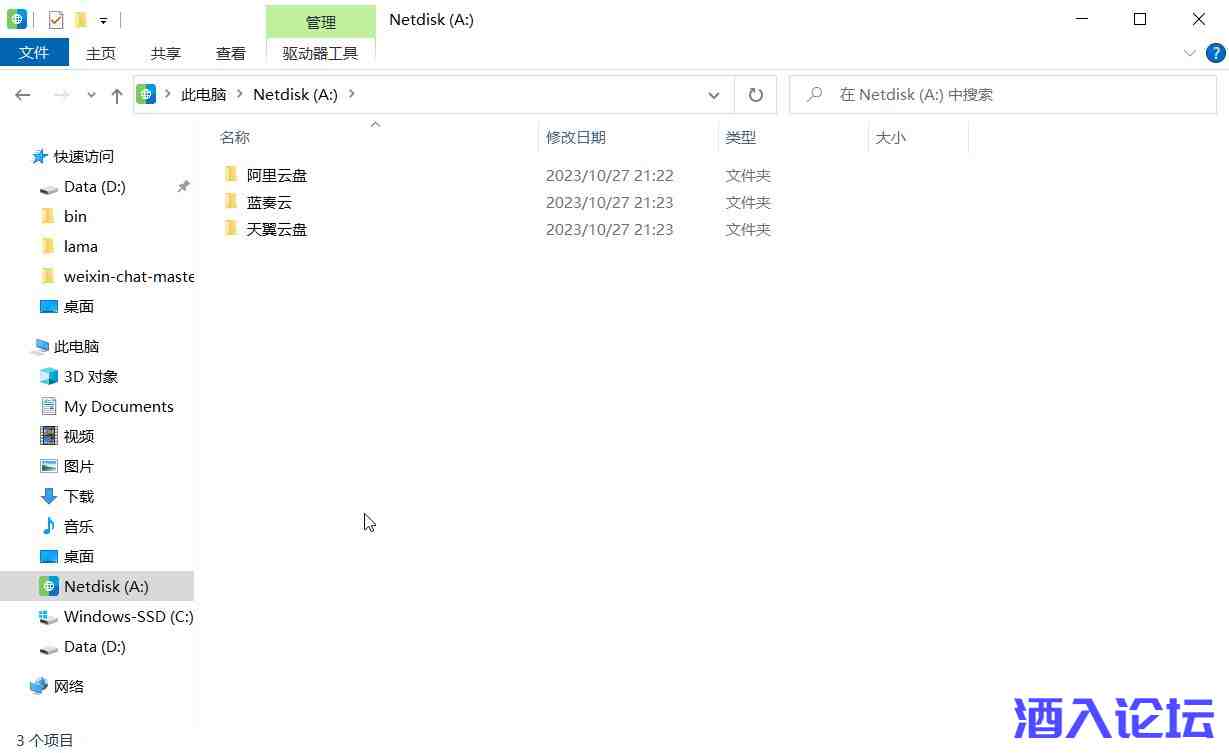Sort by the 名称 column header
The width and height of the screenshot is (1229, 753).
[235, 137]
